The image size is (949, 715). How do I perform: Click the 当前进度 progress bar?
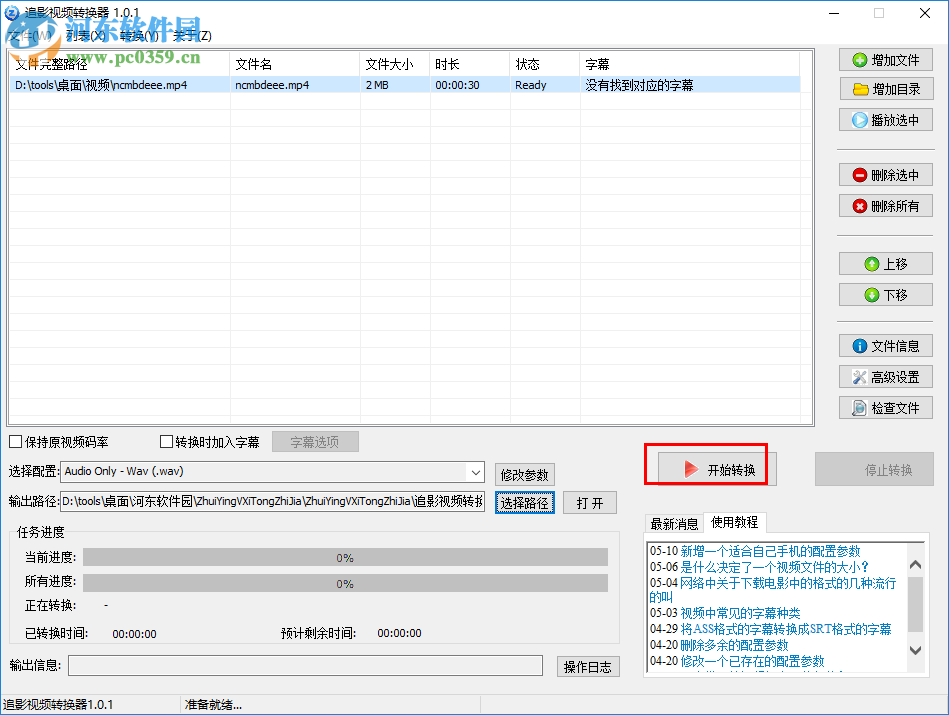click(x=345, y=558)
